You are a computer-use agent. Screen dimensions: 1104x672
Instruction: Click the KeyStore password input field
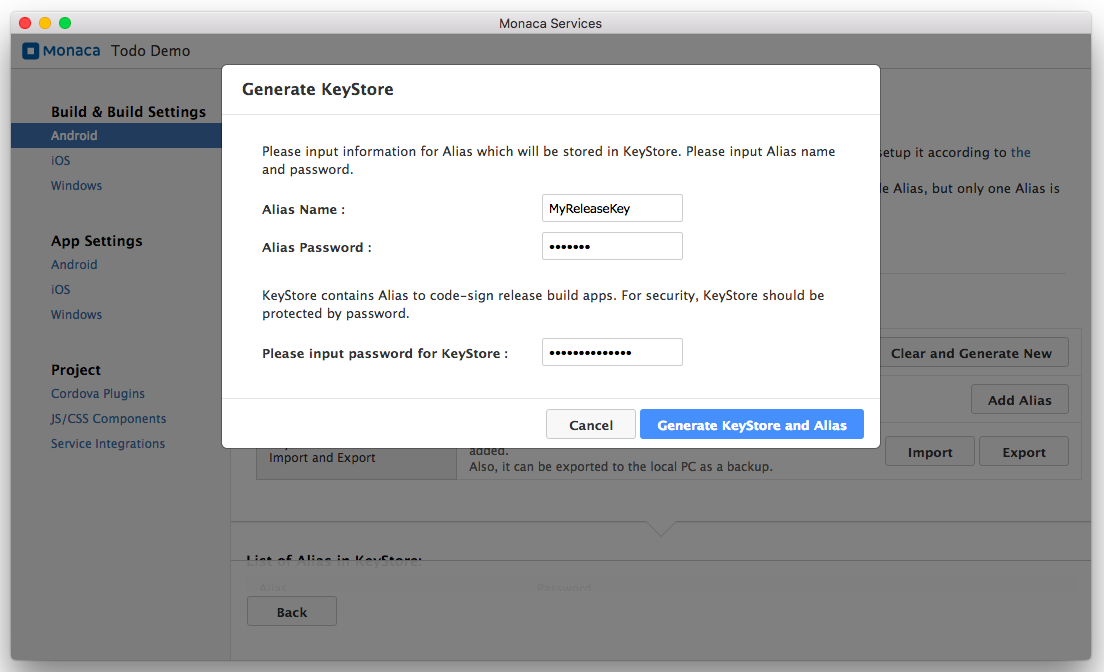pos(612,353)
